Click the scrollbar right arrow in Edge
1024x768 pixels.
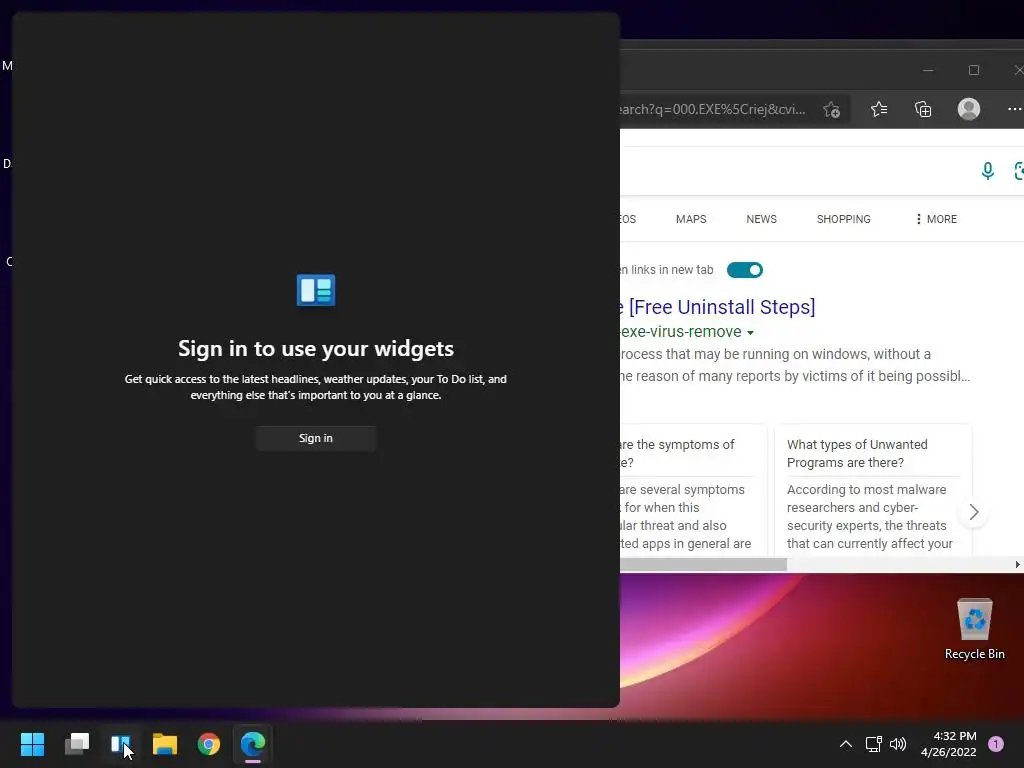pos(1017,565)
